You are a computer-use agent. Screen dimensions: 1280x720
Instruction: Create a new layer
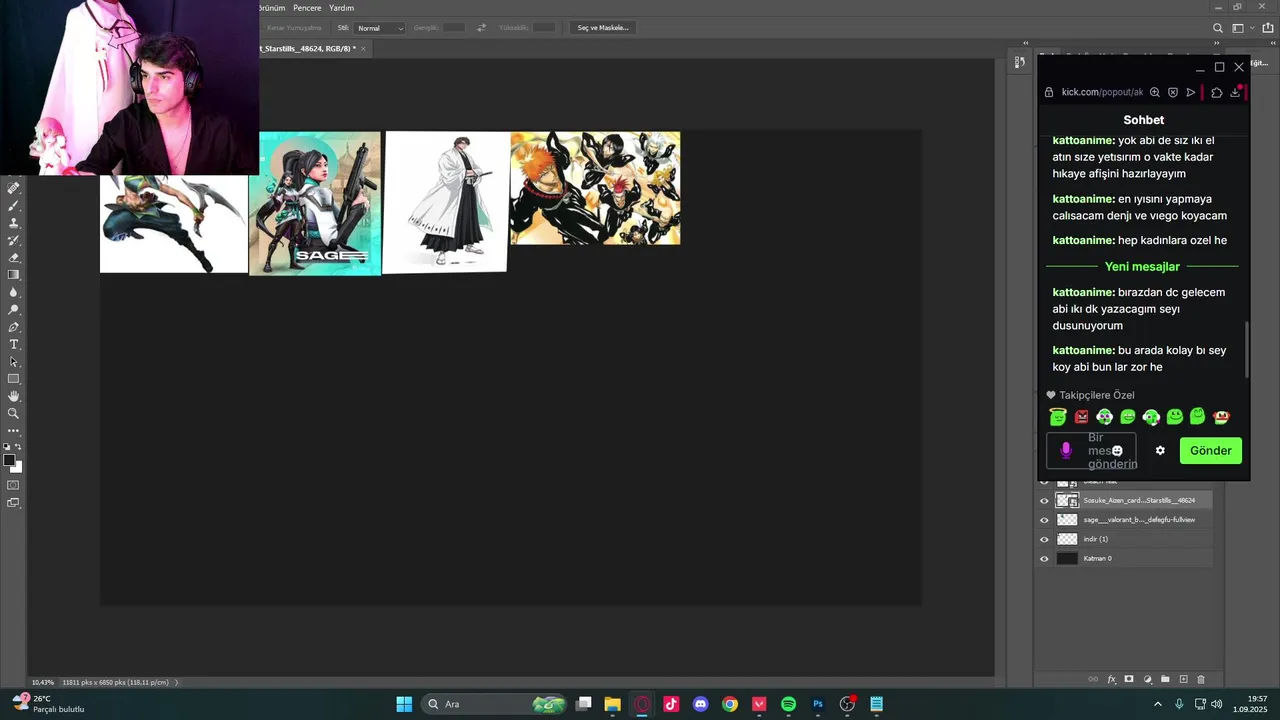click(x=1183, y=679)
